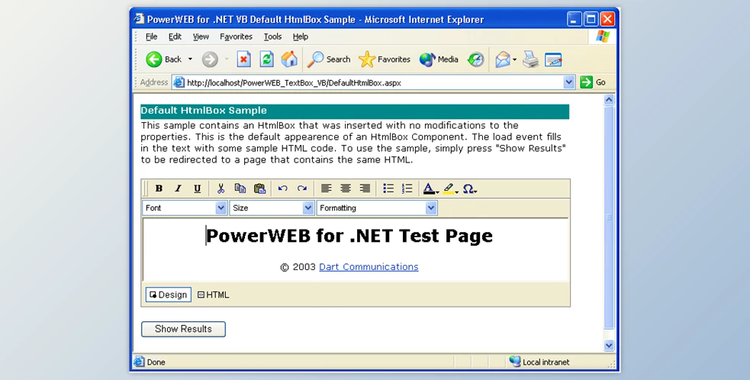Align text right in editor
Viewport: 750px width, 380px height.
coord(364,189)
